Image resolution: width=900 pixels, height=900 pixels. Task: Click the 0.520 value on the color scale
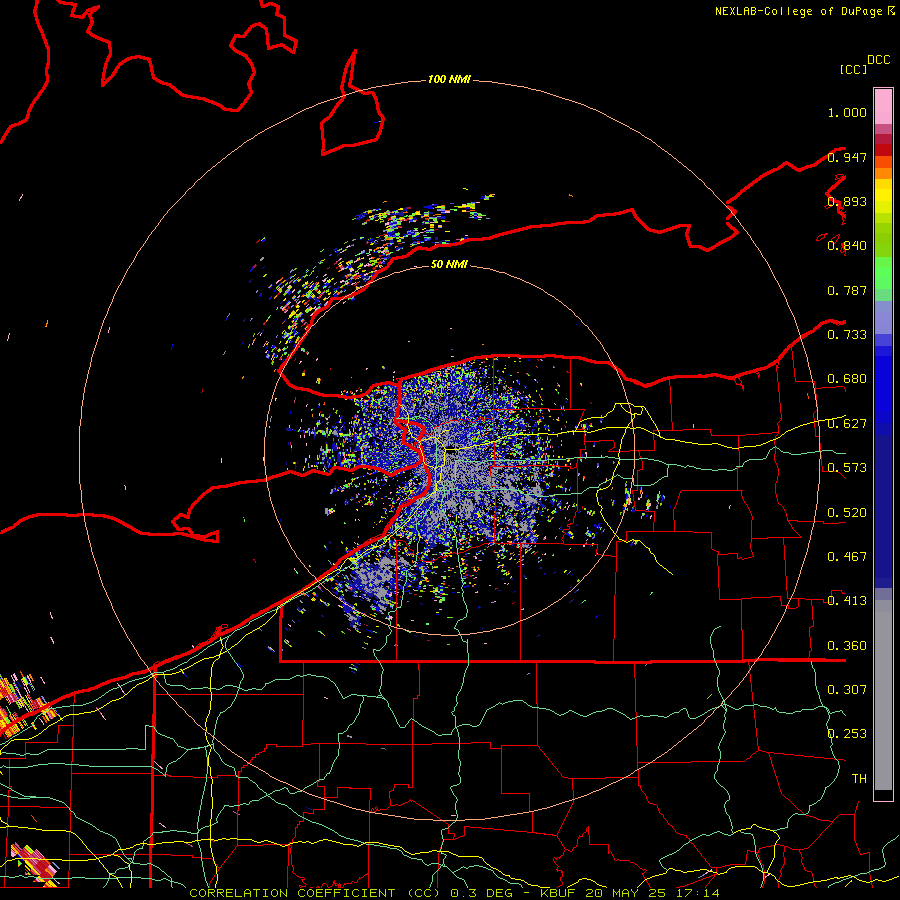(x=847, y=513)
